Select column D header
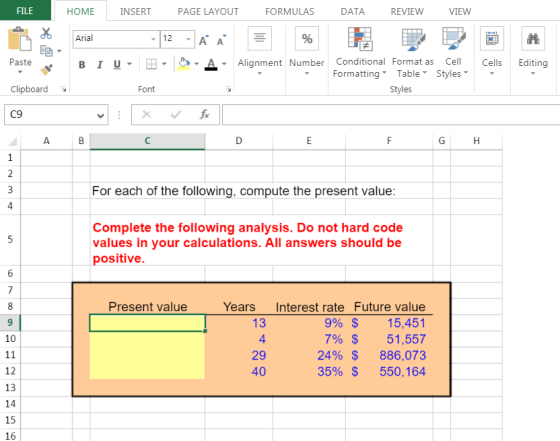This screenshot has height=441, width=560. click(239, 141)
